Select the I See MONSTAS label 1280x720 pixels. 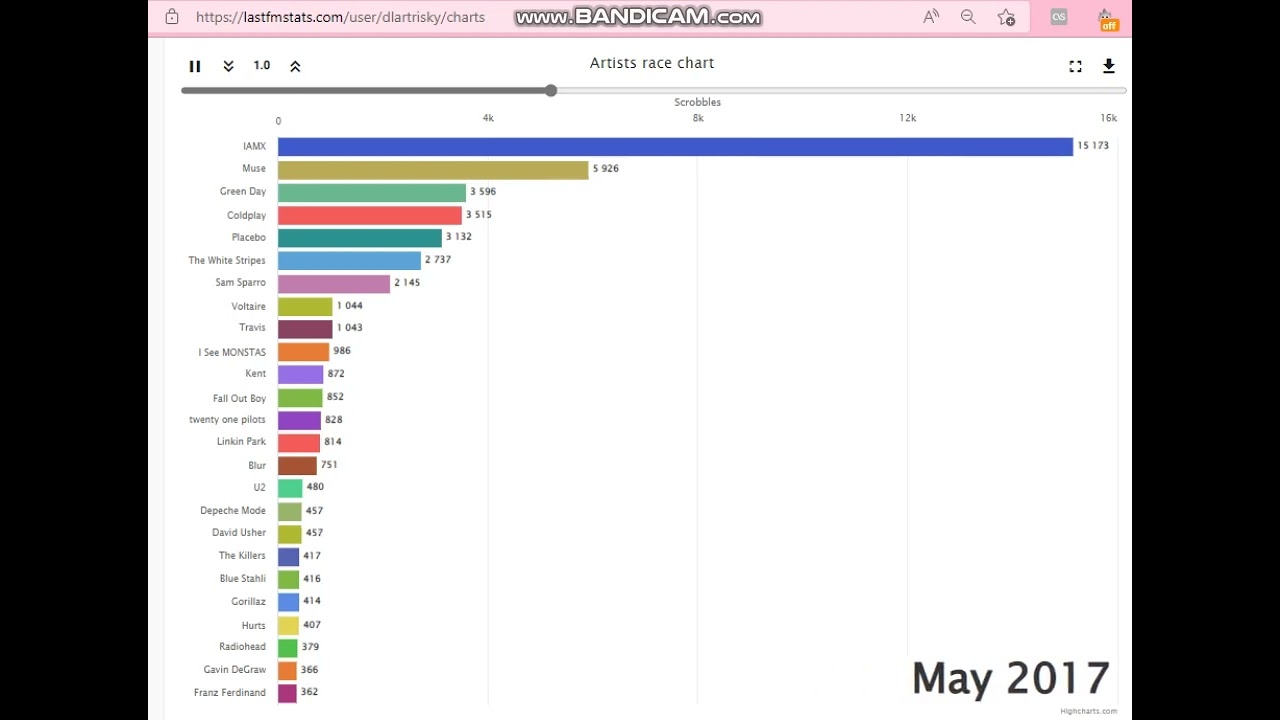[x=232, y=352]
